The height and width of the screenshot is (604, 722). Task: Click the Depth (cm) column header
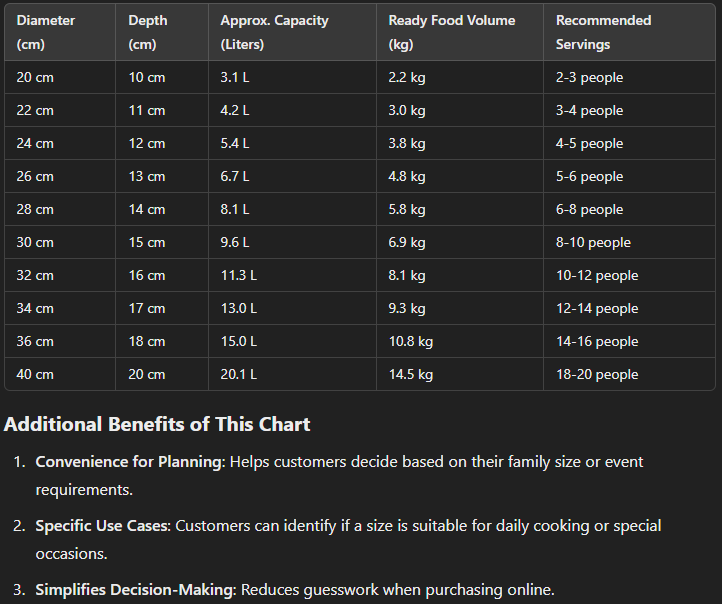162,32
